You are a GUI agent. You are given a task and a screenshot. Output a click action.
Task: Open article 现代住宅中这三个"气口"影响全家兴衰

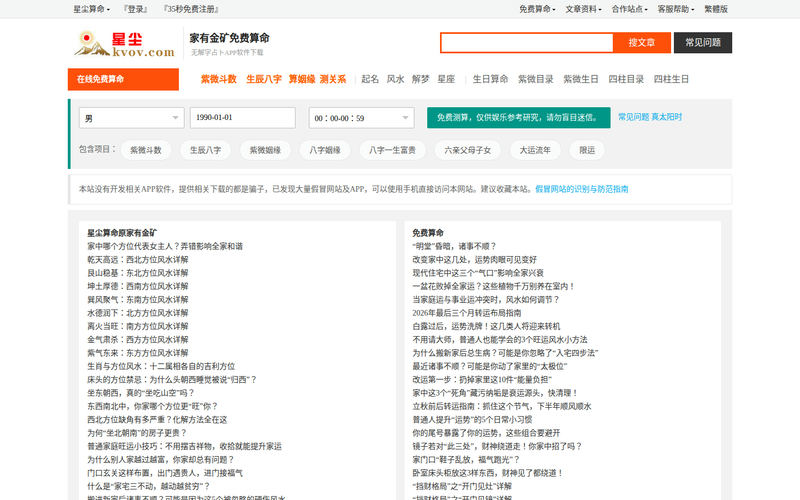coord(478,273)
